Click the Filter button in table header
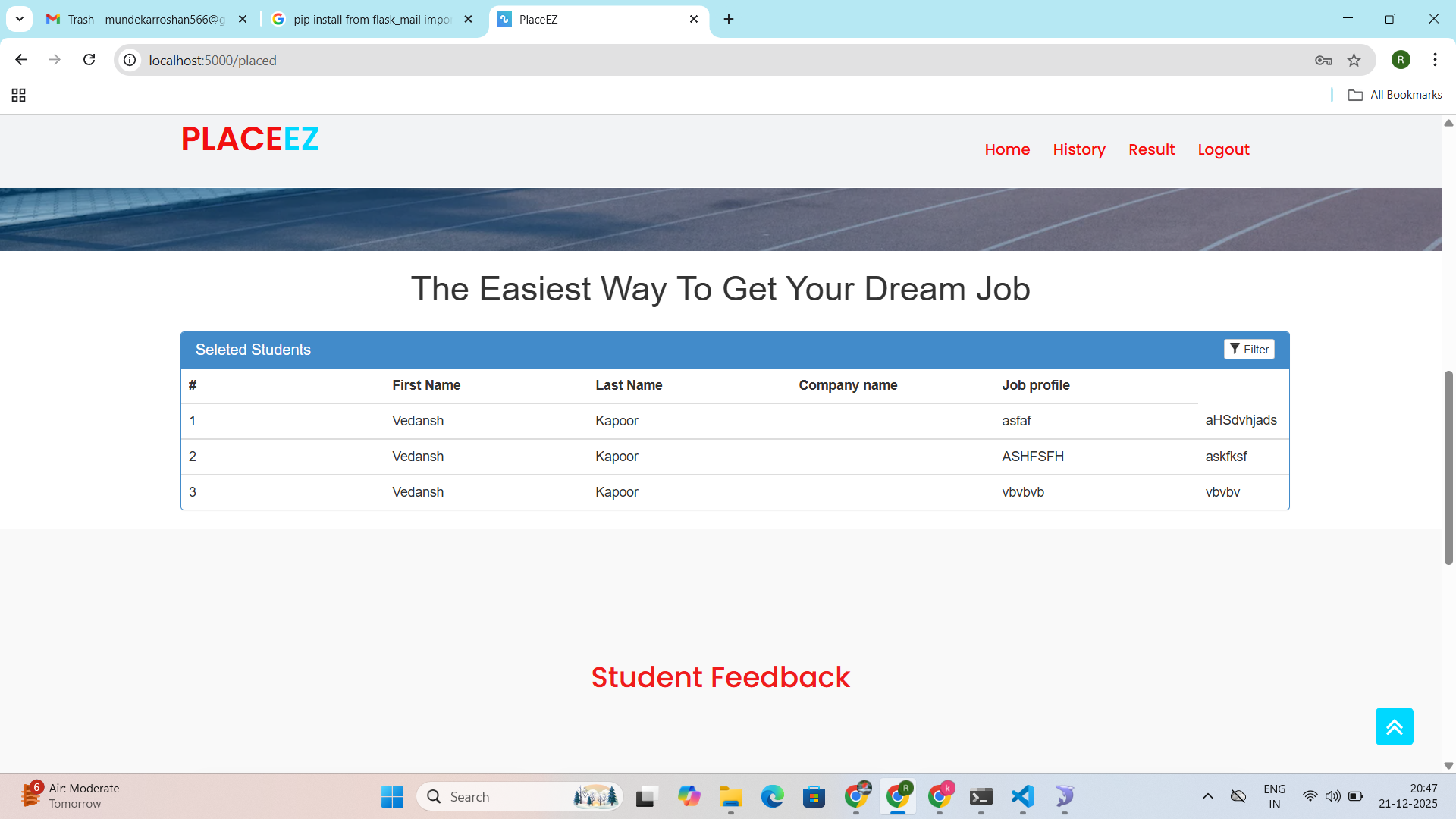The height and width of the screenshot is (819, 1456). (x=1248, y=349)
